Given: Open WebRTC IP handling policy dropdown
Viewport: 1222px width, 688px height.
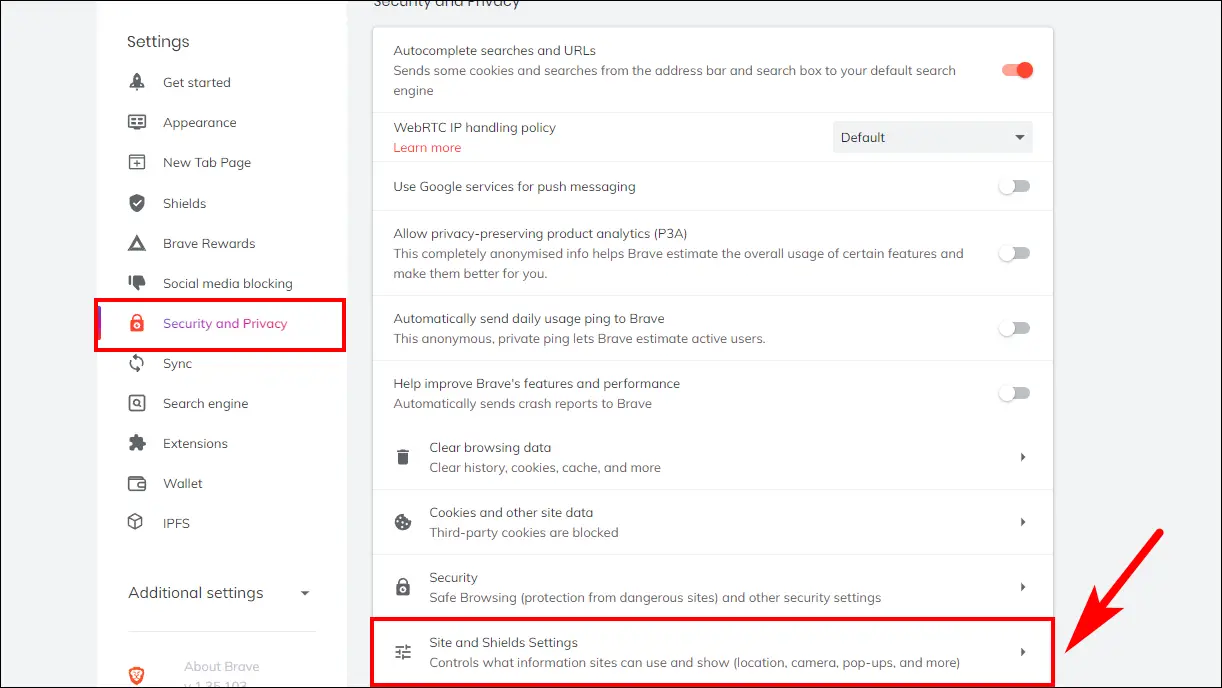Looking at the screenshot, I should pos(933,137).
